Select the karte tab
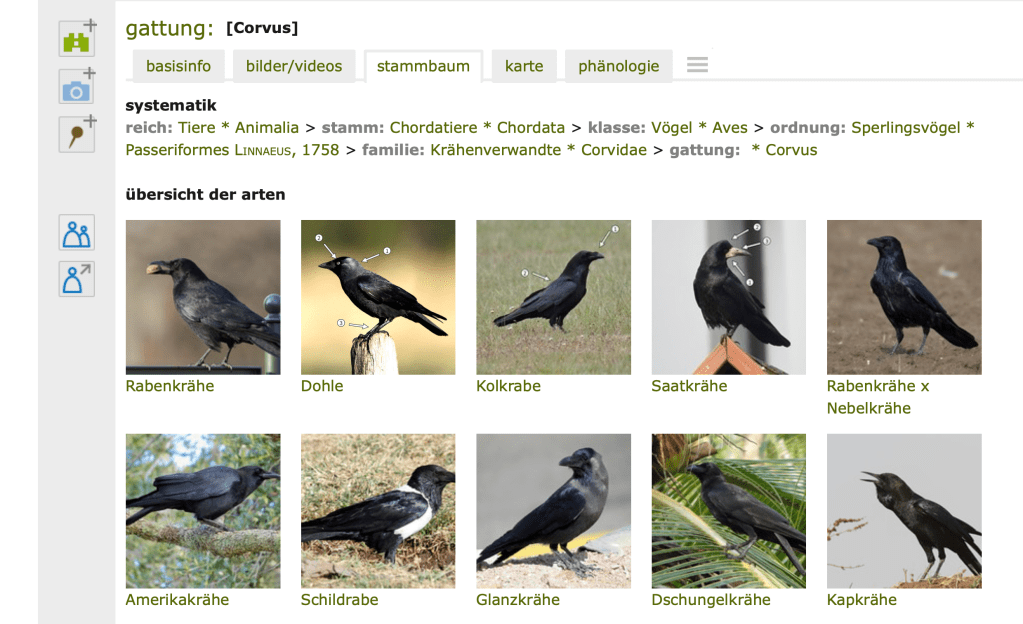The image size is (1023, 624). click(x=524, y=66)
